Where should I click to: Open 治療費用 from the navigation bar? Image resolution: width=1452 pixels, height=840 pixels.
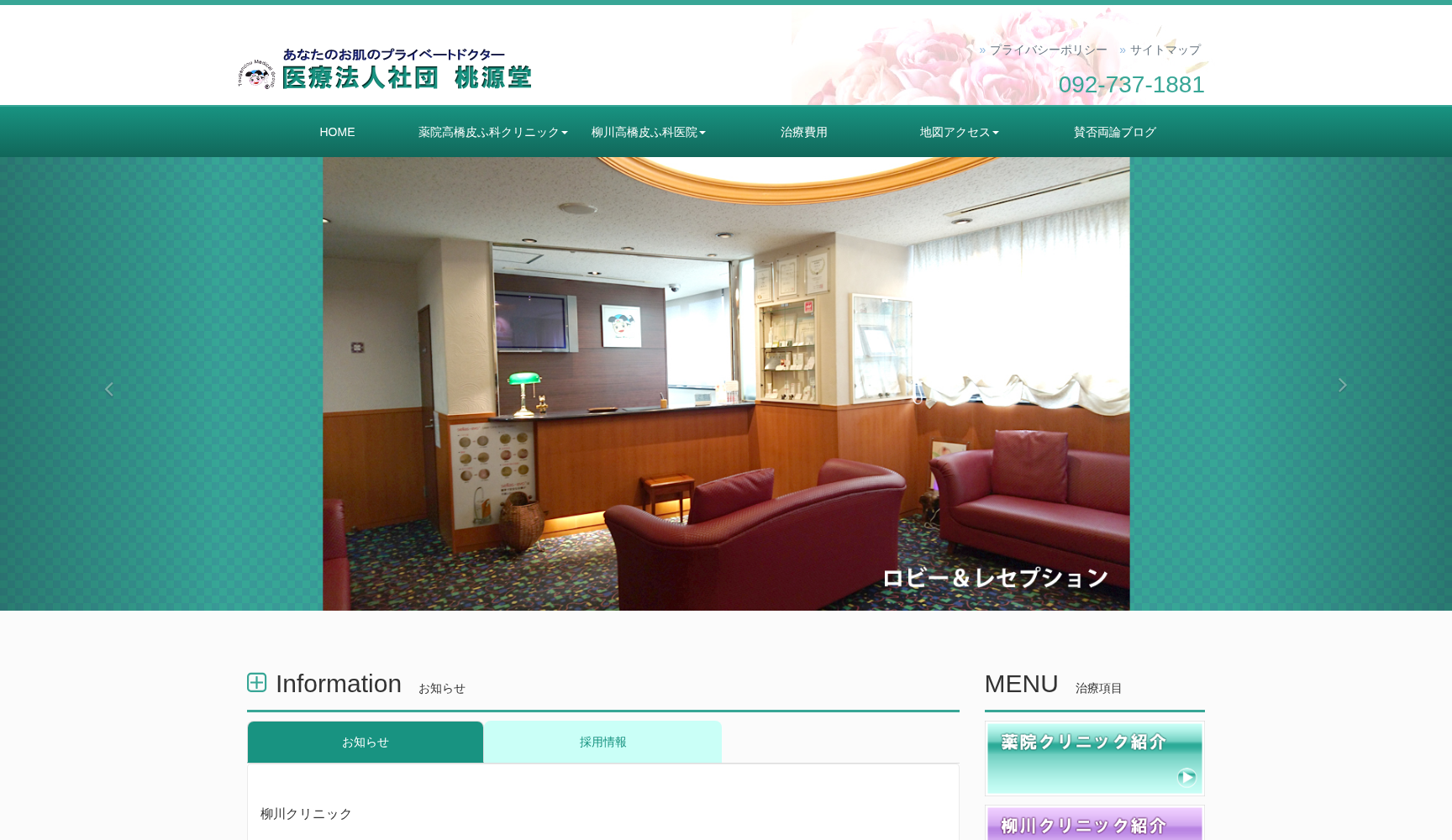point(802,132)
